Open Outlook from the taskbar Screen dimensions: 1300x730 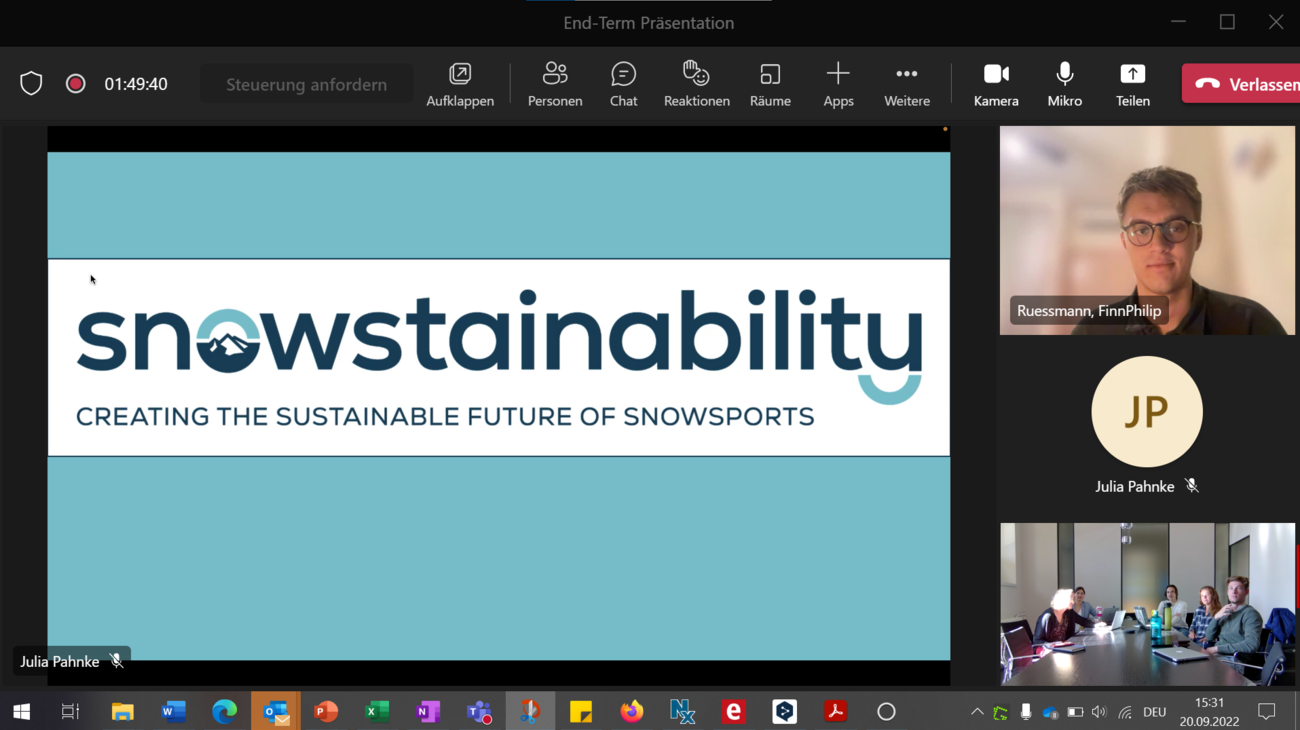pos(275,712)
